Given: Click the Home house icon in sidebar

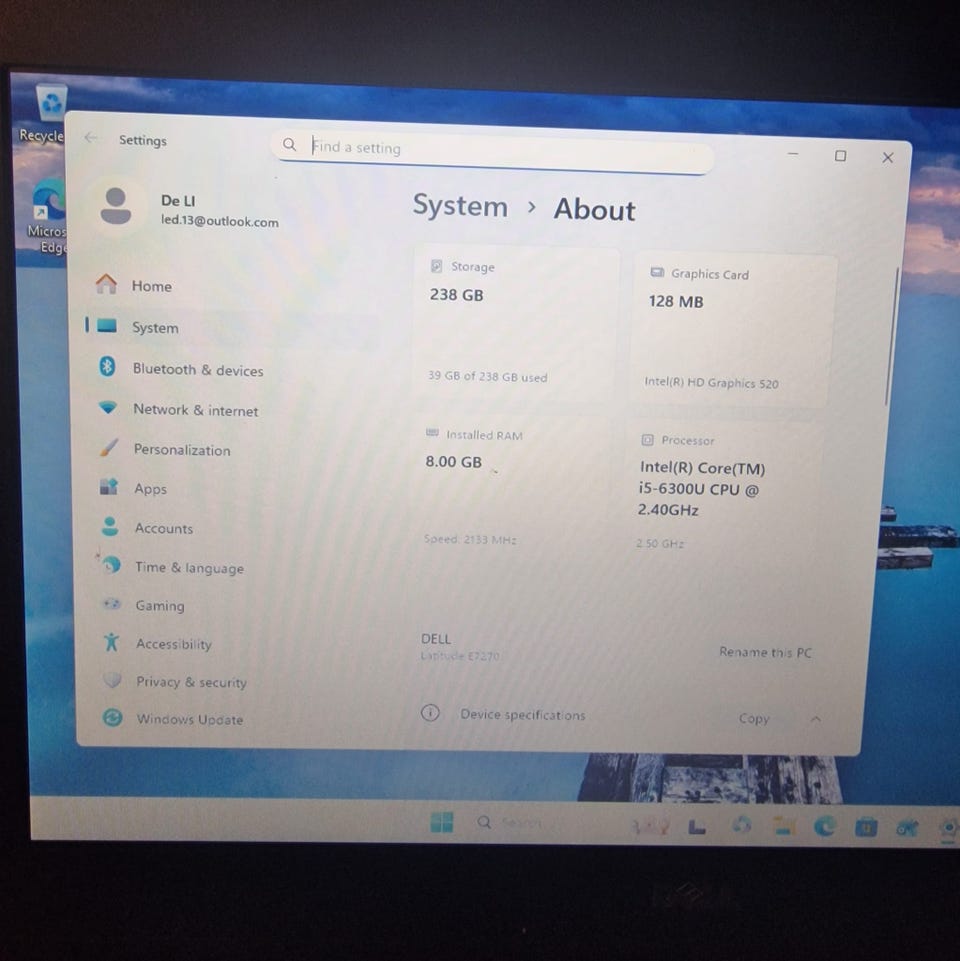Looking at the screenshot, I should click(106, 284).
